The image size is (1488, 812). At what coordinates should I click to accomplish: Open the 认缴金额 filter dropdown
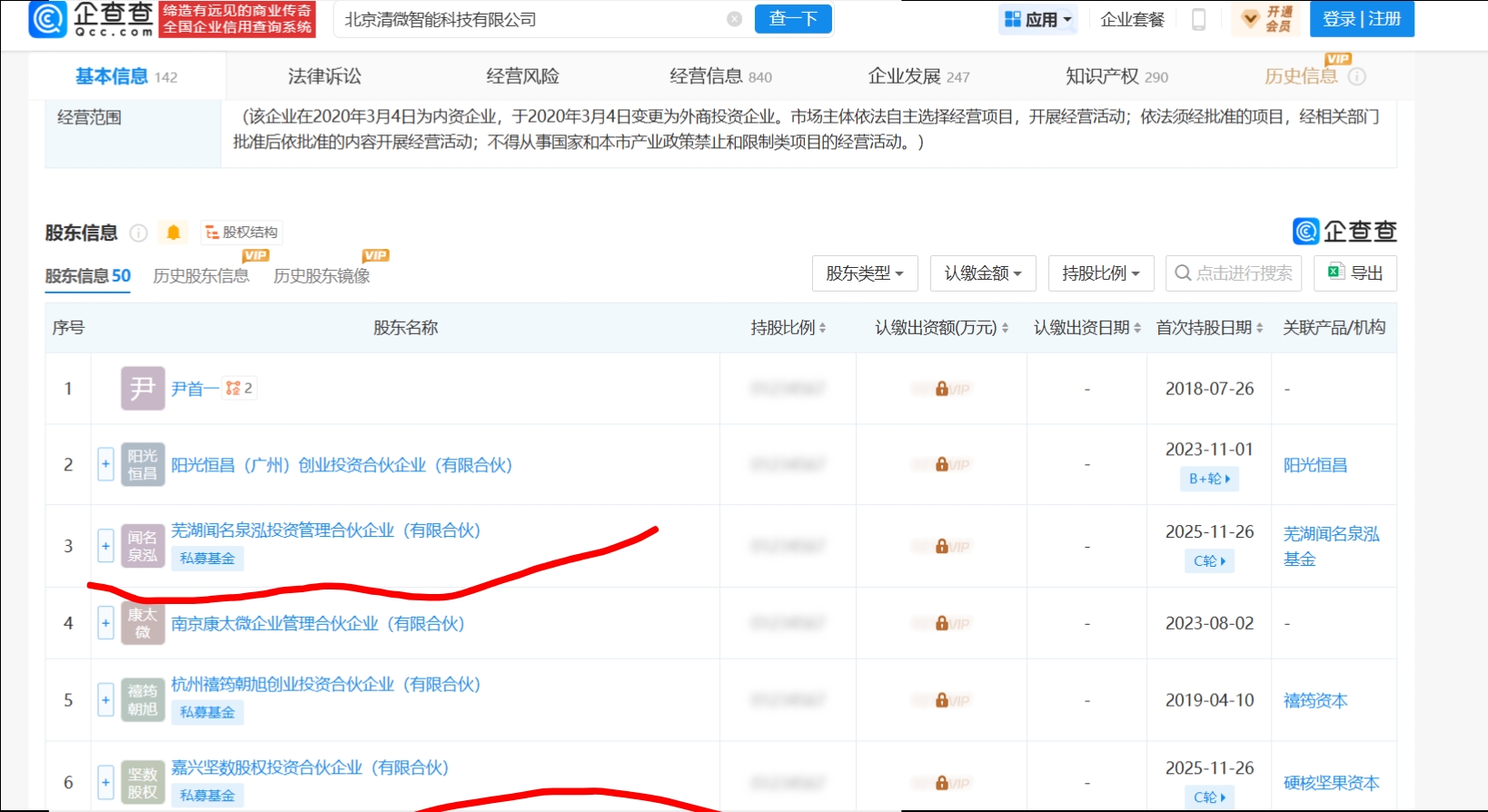(x=983, y=273)
